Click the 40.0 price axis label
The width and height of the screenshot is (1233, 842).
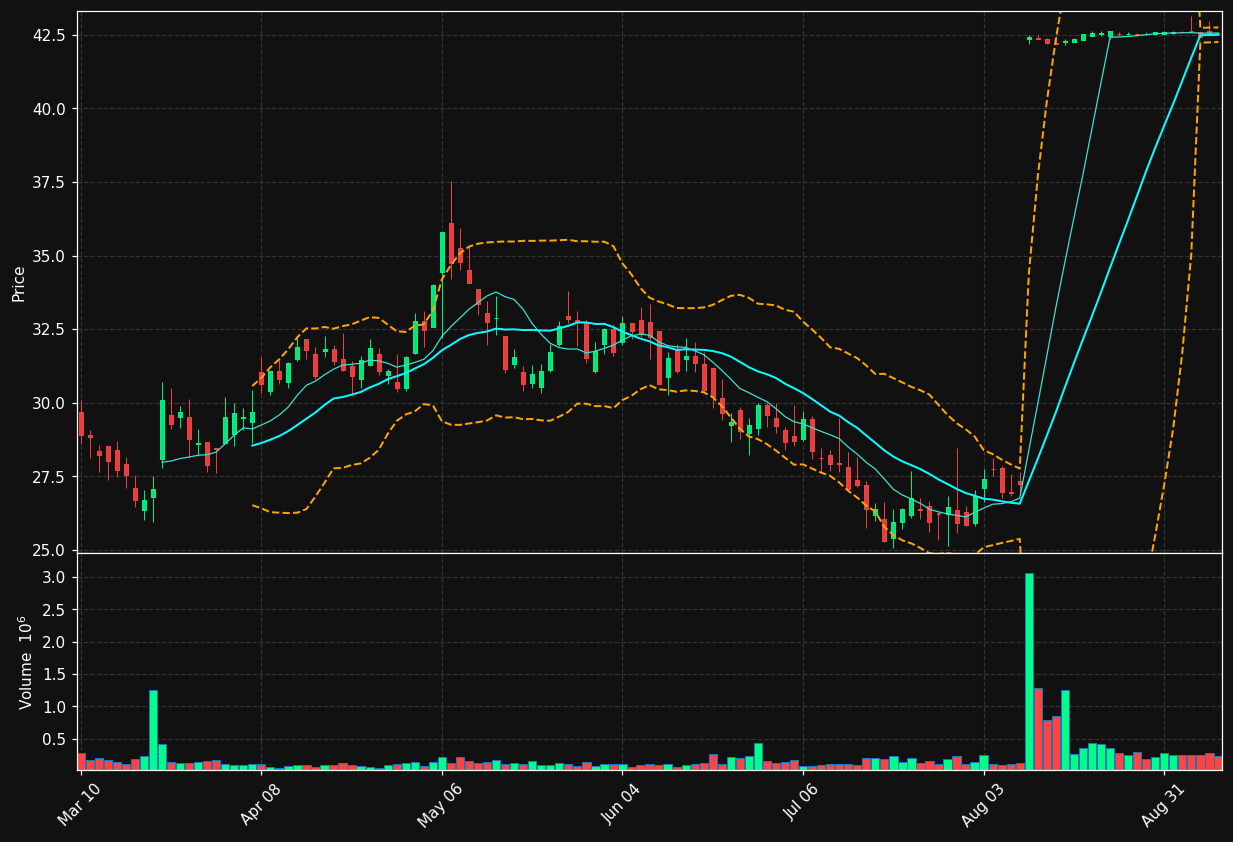point(50,109)
